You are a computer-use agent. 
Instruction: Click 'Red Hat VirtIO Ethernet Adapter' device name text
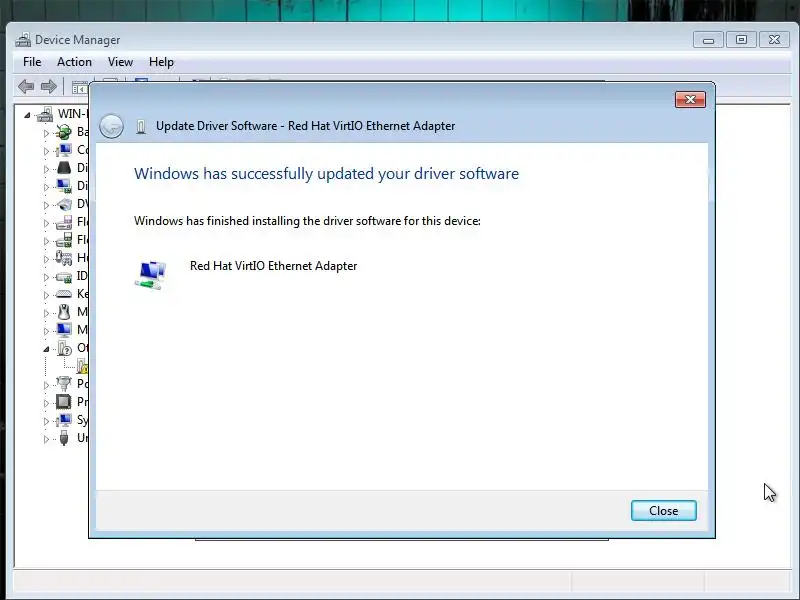click(273, 266)
